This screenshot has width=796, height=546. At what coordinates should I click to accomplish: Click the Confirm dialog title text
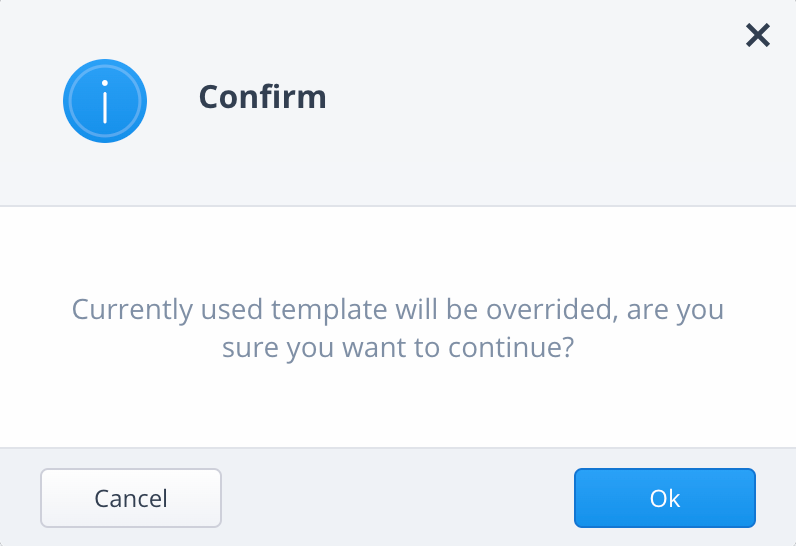262,97
